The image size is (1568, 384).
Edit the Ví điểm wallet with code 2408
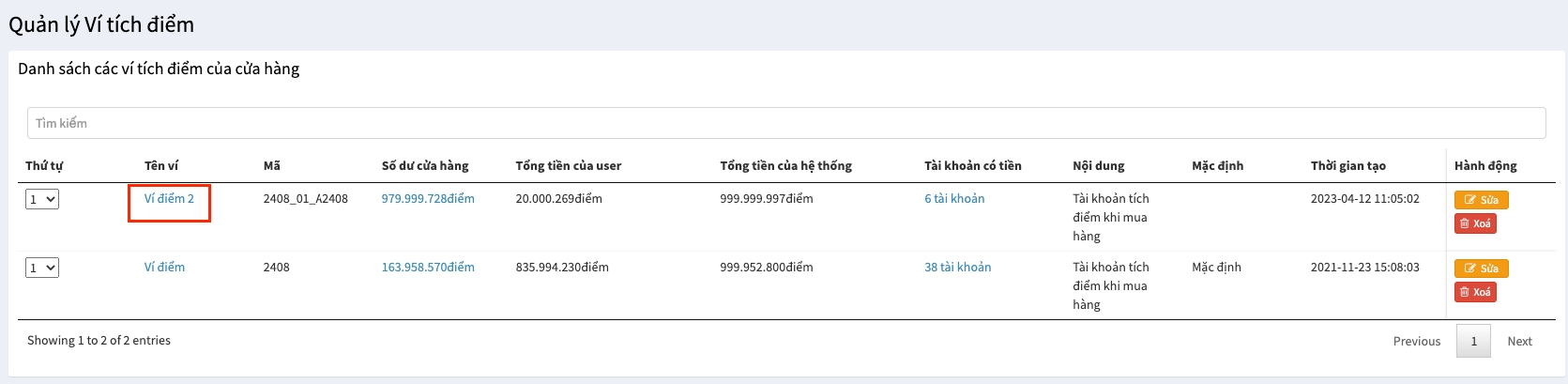[1481, 269]
